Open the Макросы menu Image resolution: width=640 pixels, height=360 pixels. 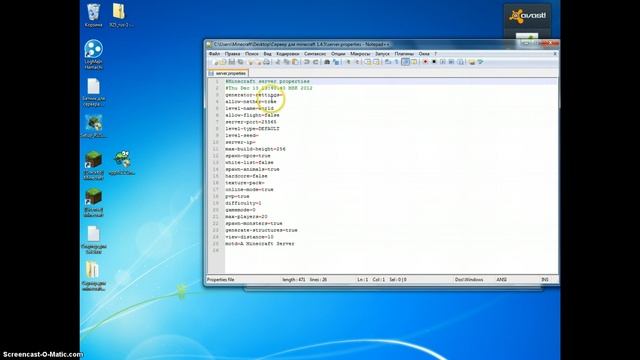coord(360,53)
